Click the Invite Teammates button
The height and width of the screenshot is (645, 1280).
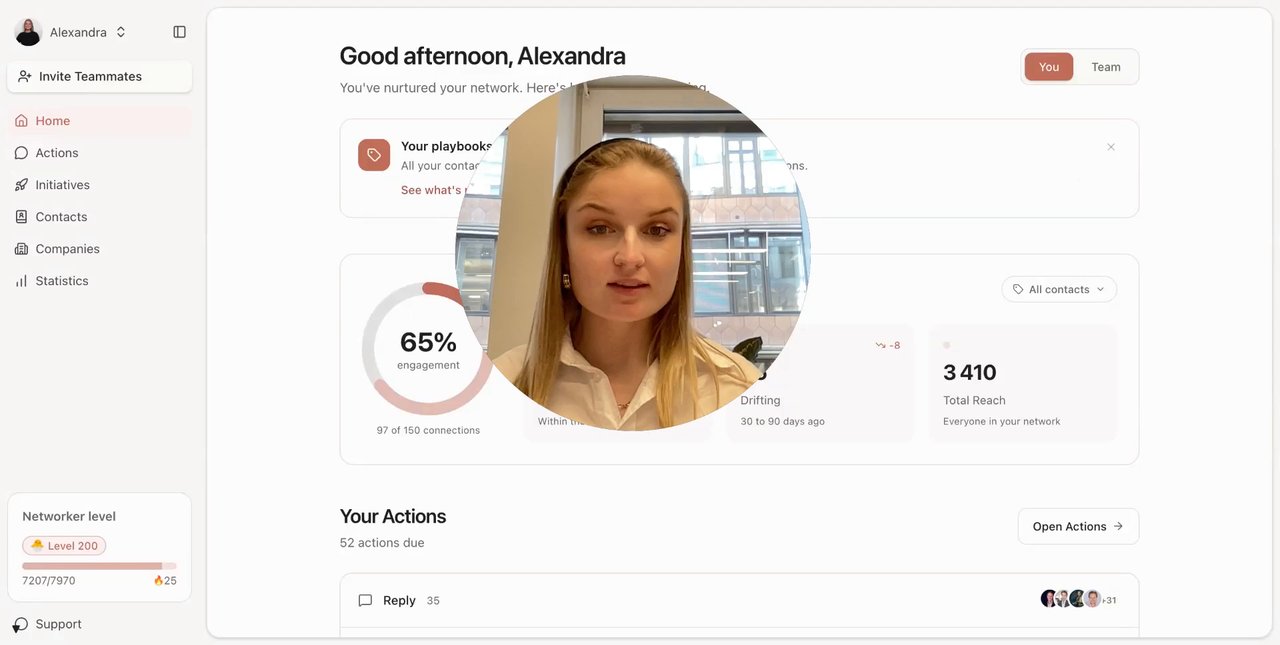[99, 76]
